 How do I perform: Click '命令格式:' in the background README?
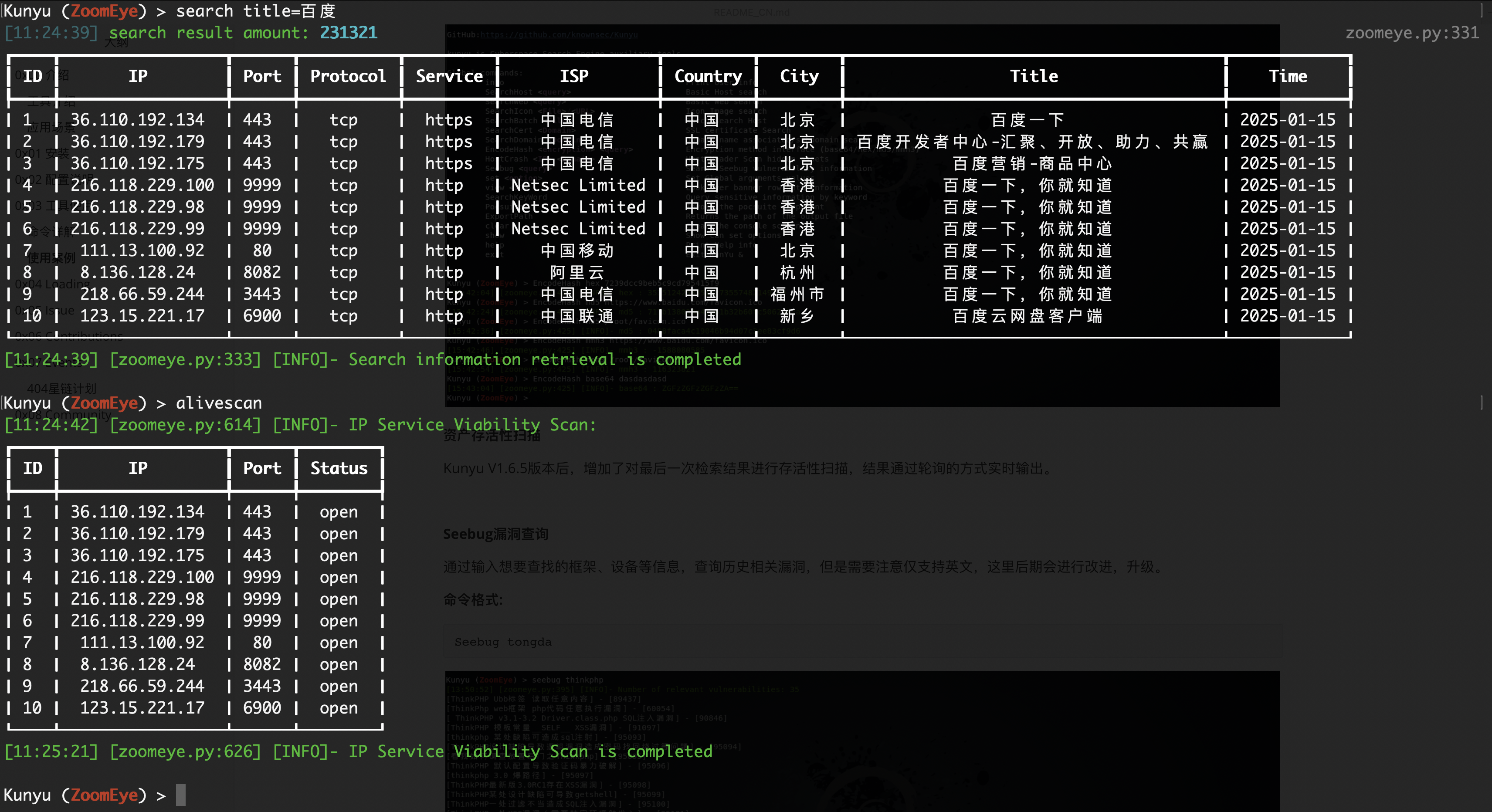coord(473,599)
